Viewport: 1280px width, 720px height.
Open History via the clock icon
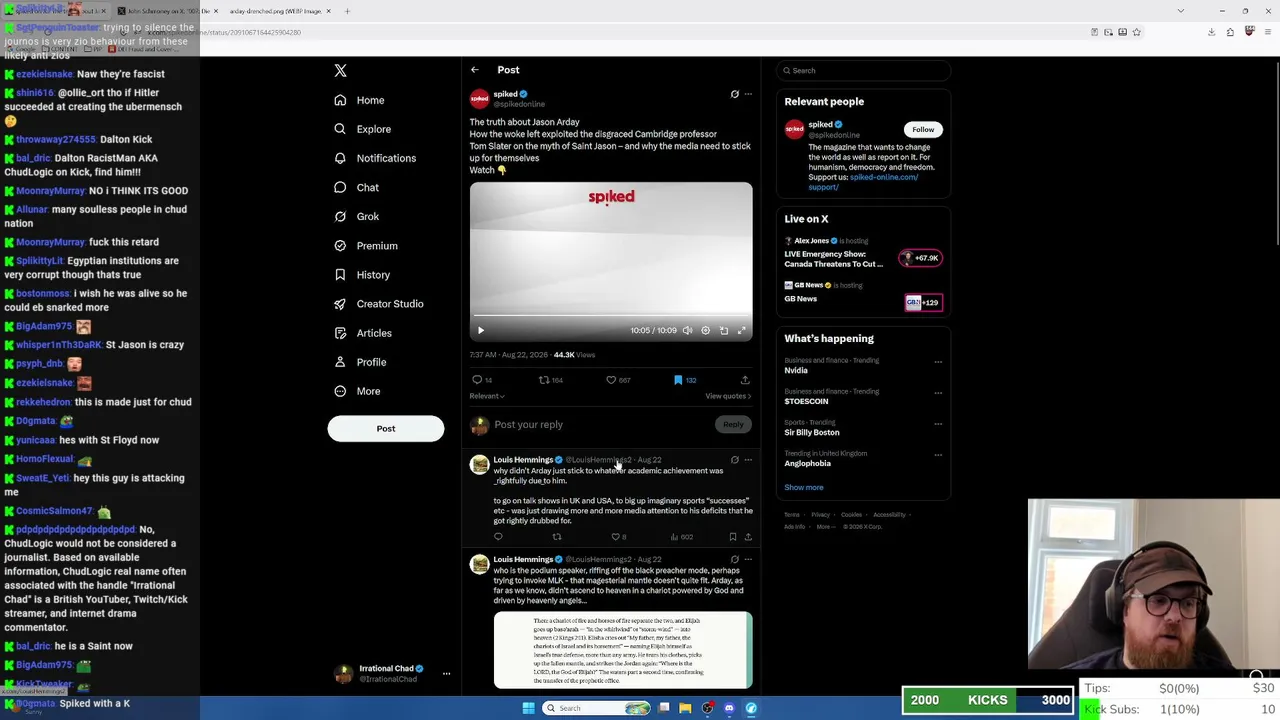coord(340,275)
